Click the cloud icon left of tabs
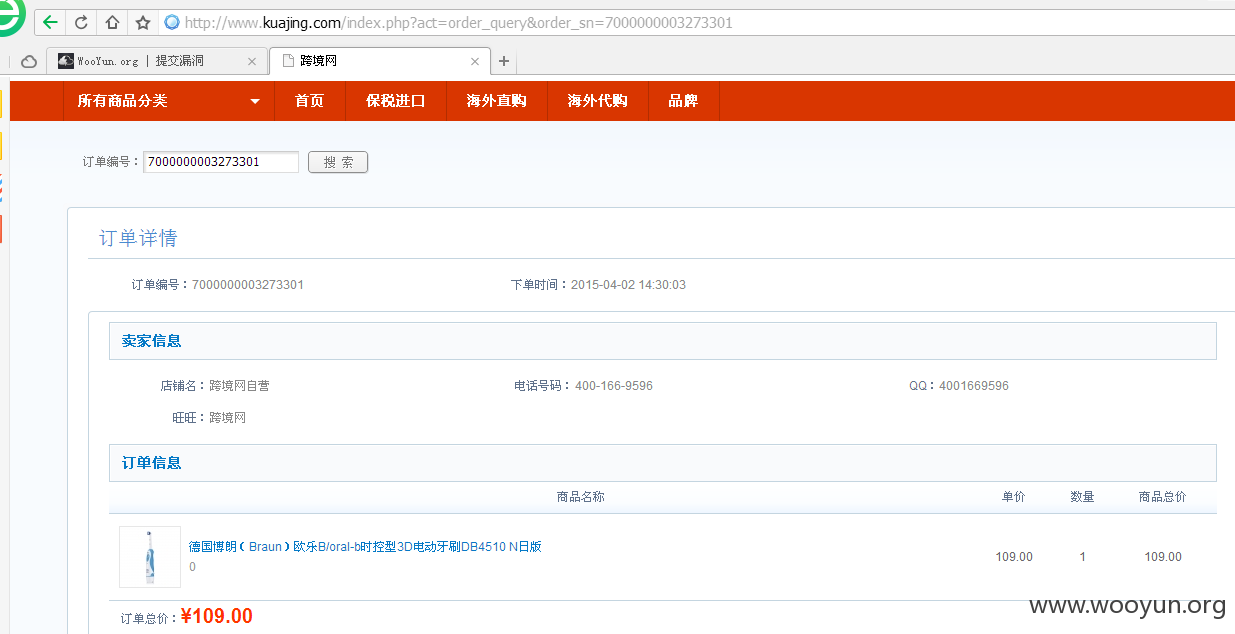This screenshot has width=1235, height=634. click(29, 62)
